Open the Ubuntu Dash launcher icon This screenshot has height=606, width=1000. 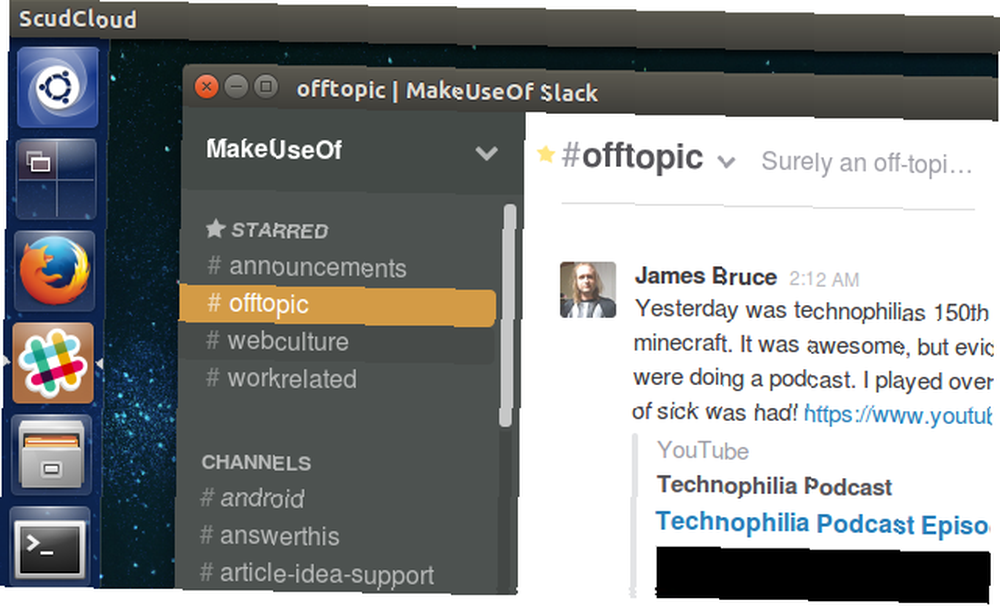pyautogui.click(x=57, y=87)
